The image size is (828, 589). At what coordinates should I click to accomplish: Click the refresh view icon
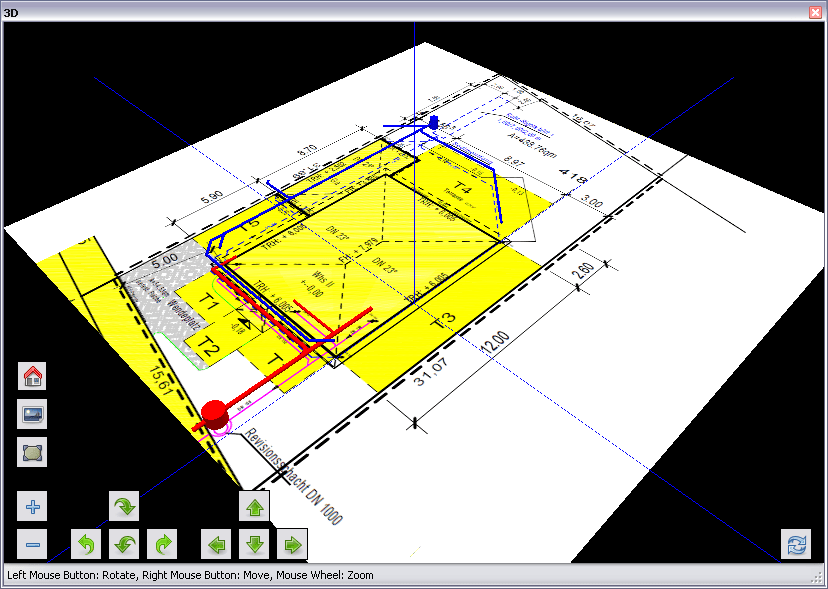[x=796, y=545]
